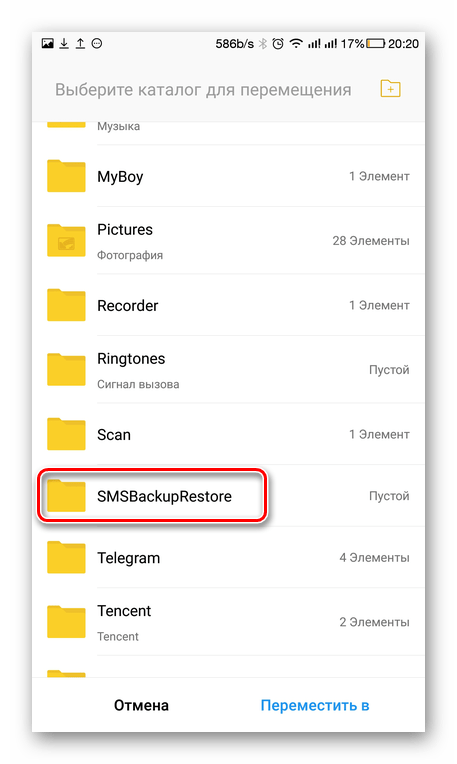This screenshot has width=457, height=764.
Task: Open the Telegram folder icon
Action: 66,557
